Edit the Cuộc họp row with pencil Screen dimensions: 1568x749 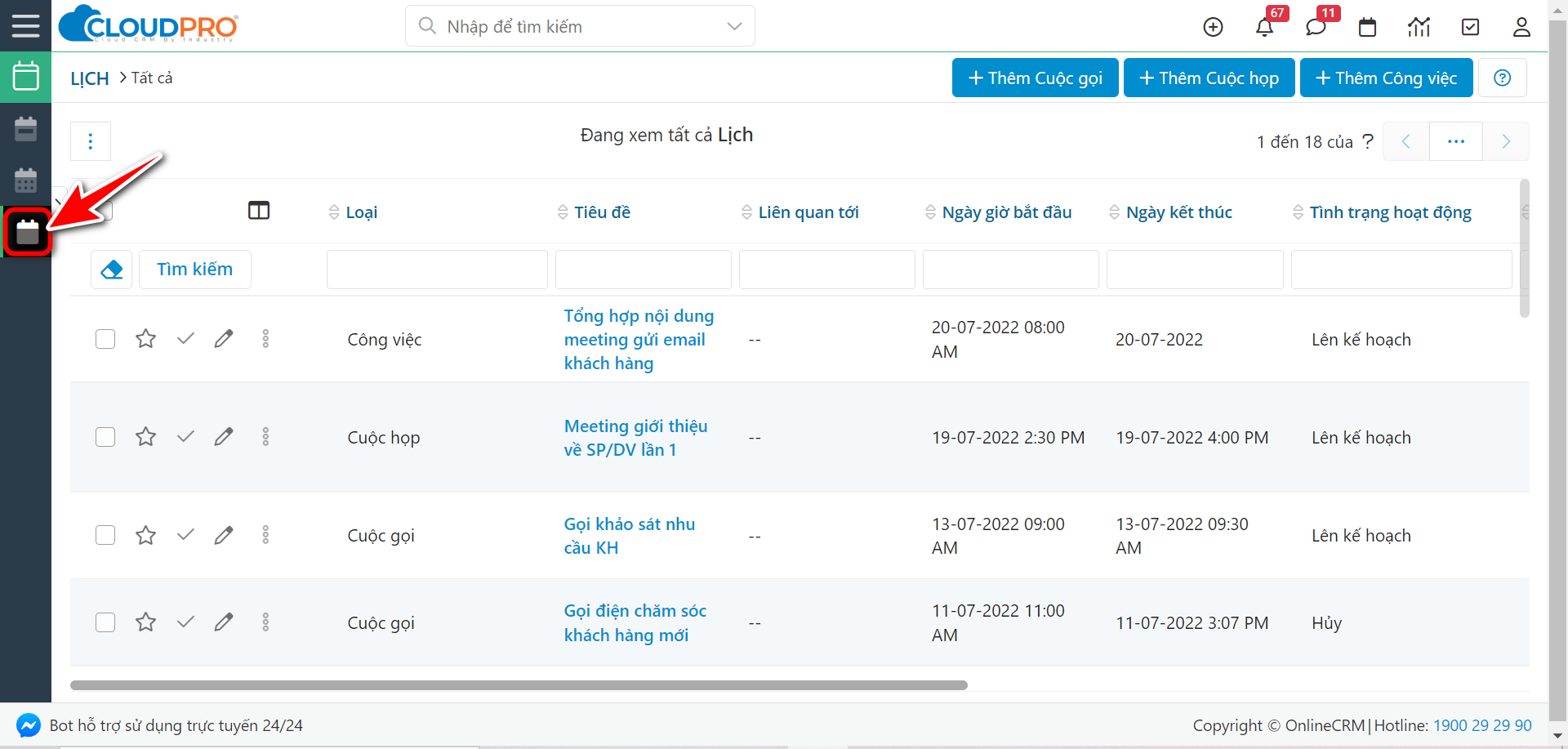click(x=224, y=437)
